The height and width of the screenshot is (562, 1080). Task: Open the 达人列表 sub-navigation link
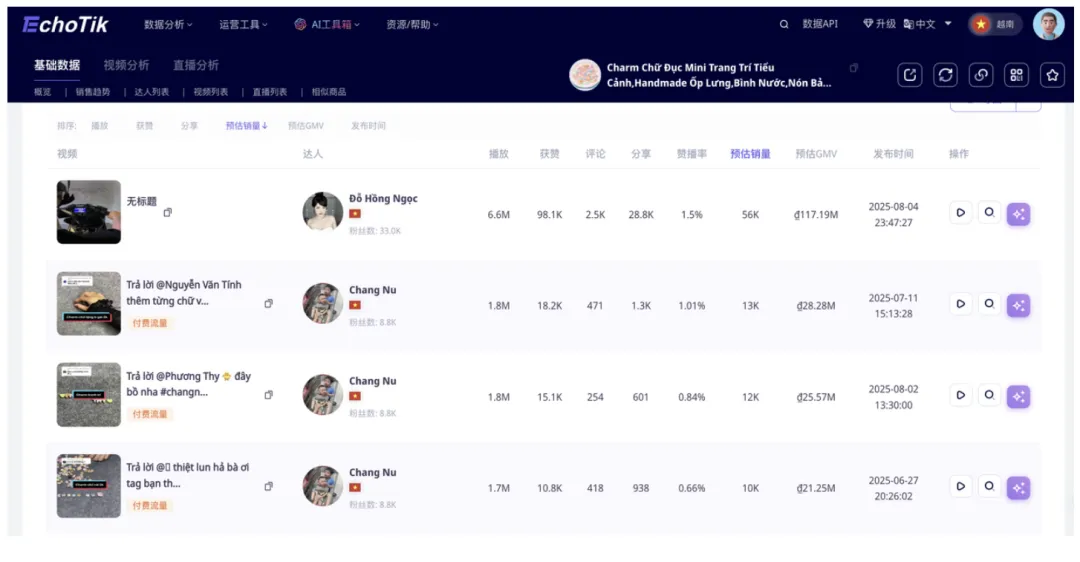pos(152,92)
